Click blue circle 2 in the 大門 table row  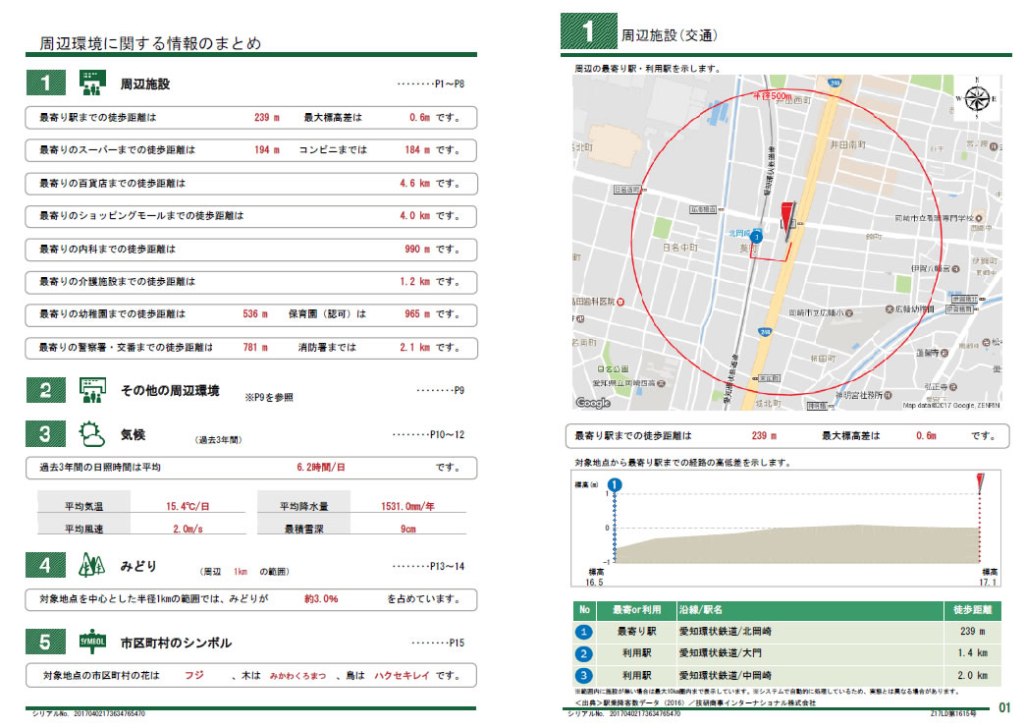pyautogui.click(x=583, y=653)
